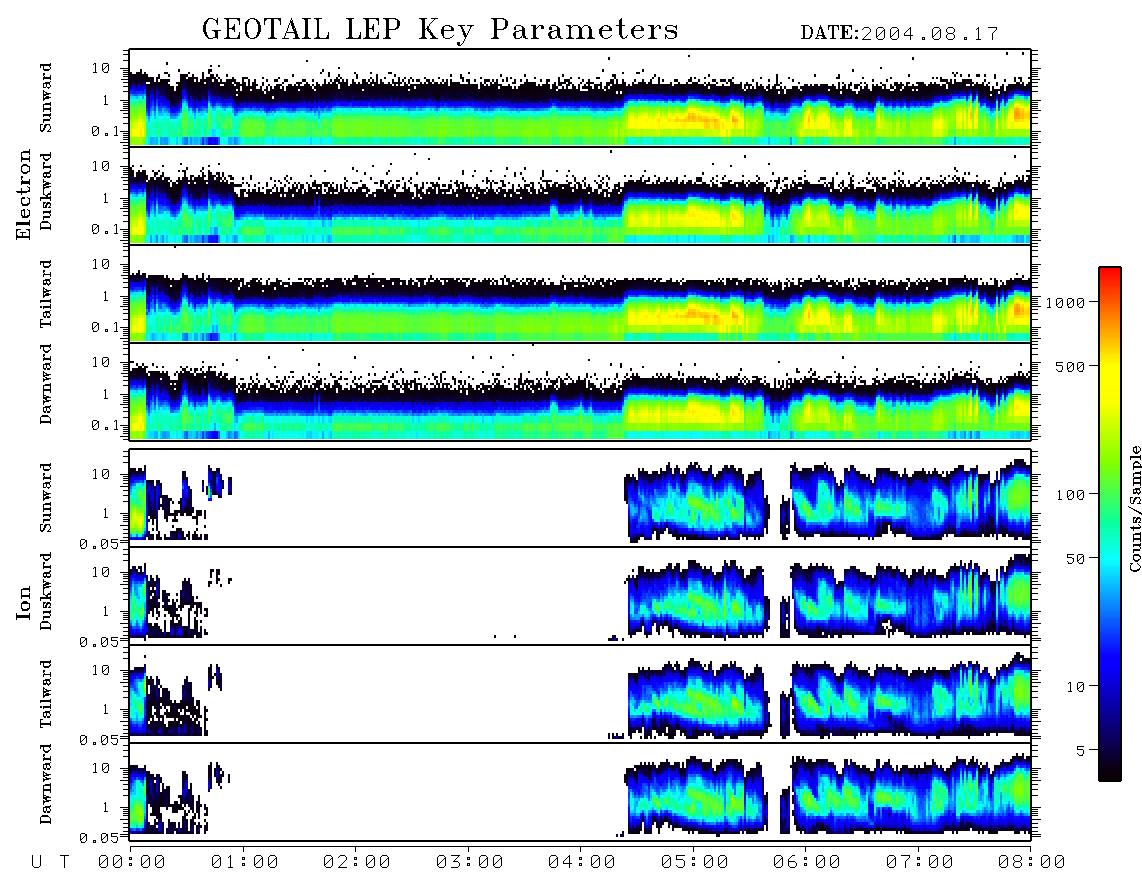Click the Ion Dawnward spectrogram panel
The height and width of the screenshot is (880, 1142).
pyautogui.click(x=580, y=791)
